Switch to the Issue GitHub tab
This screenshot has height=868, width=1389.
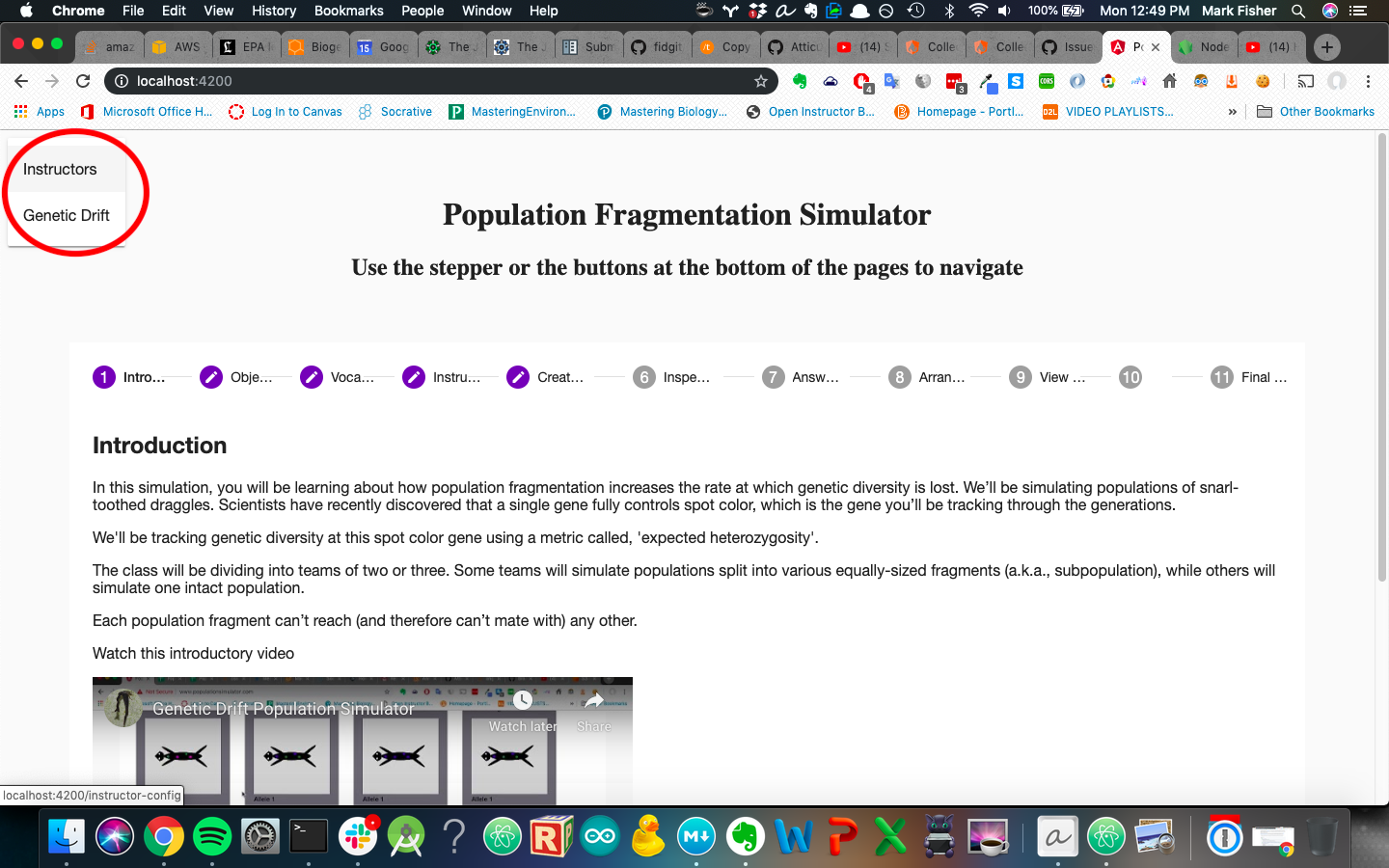pyautogui.click(x=1069, y=46)
